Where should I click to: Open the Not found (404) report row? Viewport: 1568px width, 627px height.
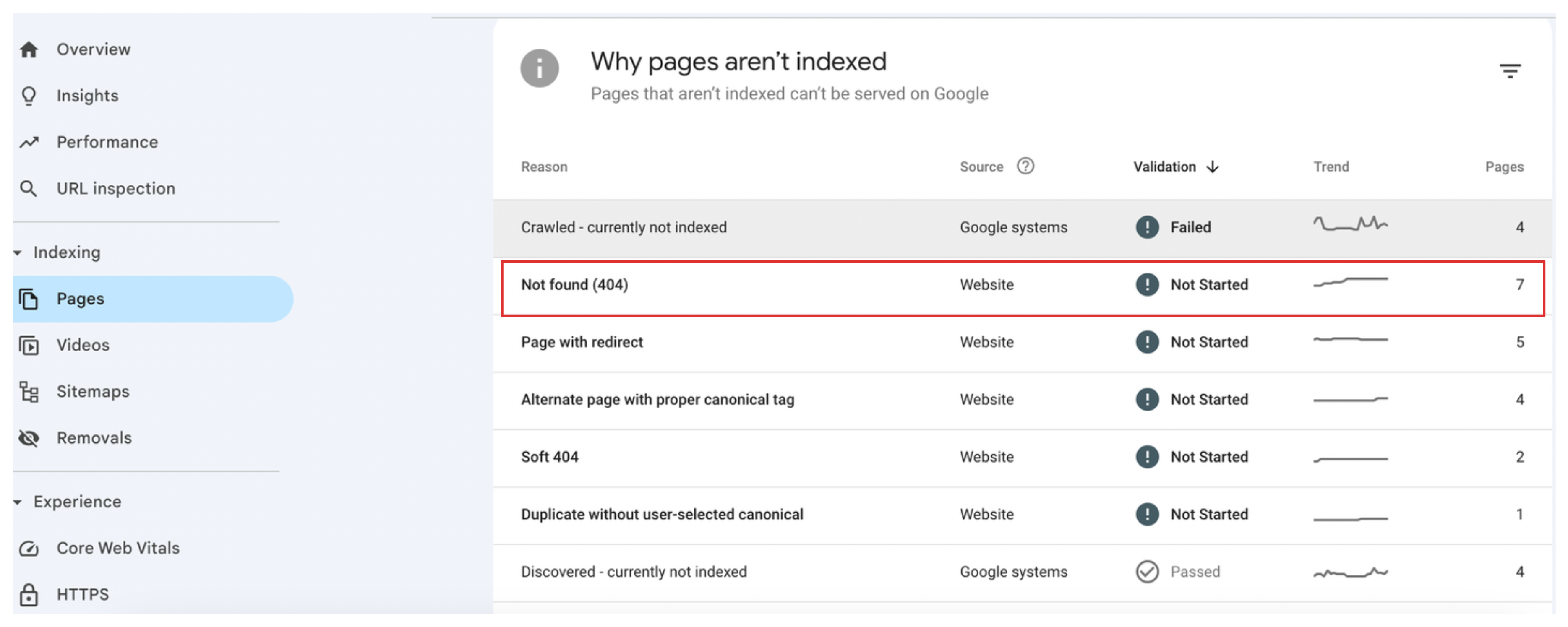[x=575, y=284]
